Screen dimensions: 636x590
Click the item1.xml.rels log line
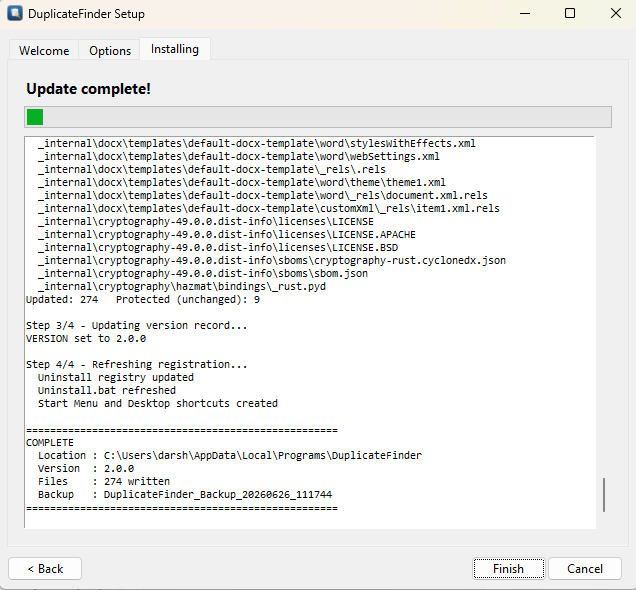point(269,208)
